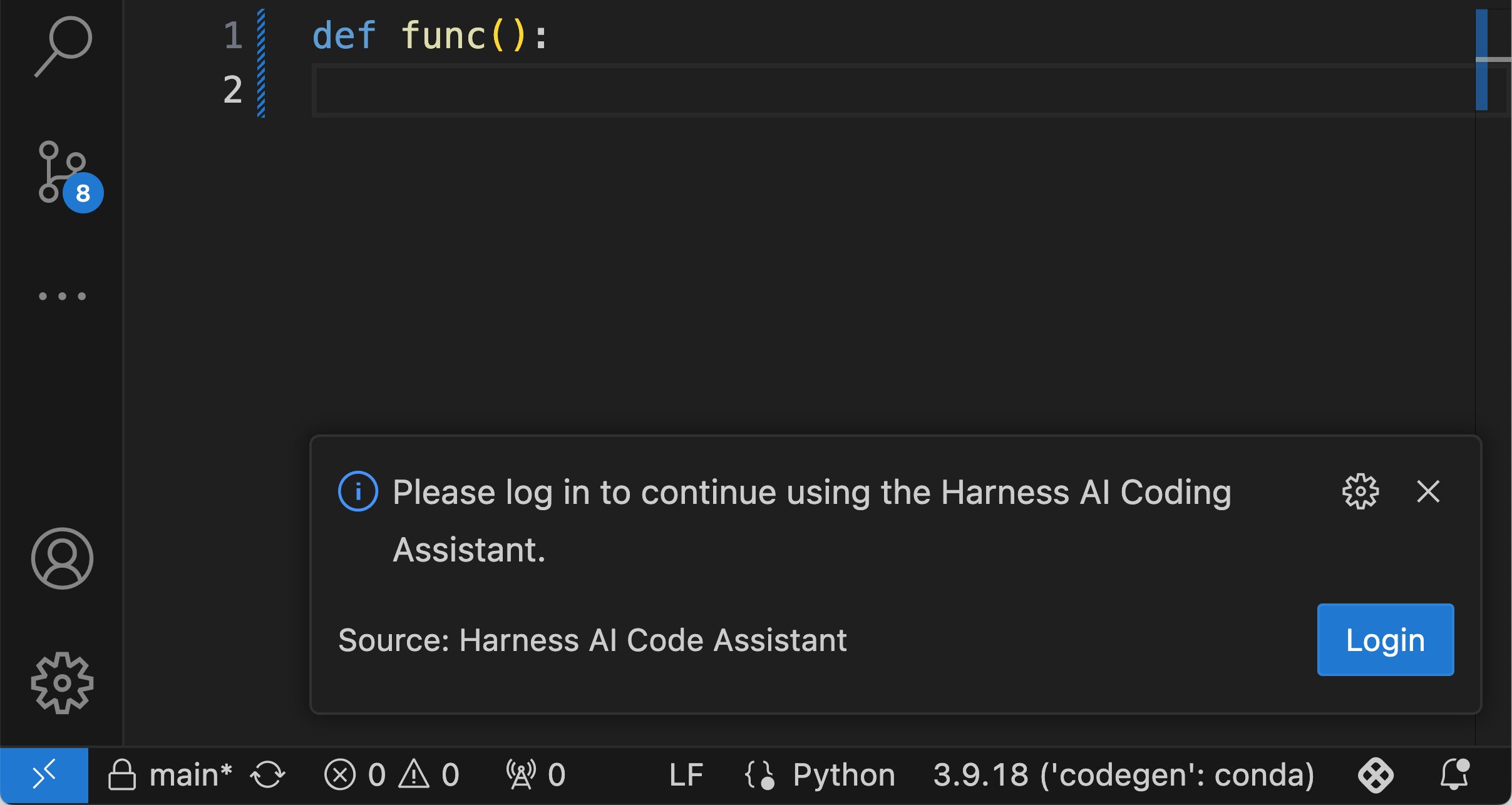Change end of line sequence LF

click(686, 776)
